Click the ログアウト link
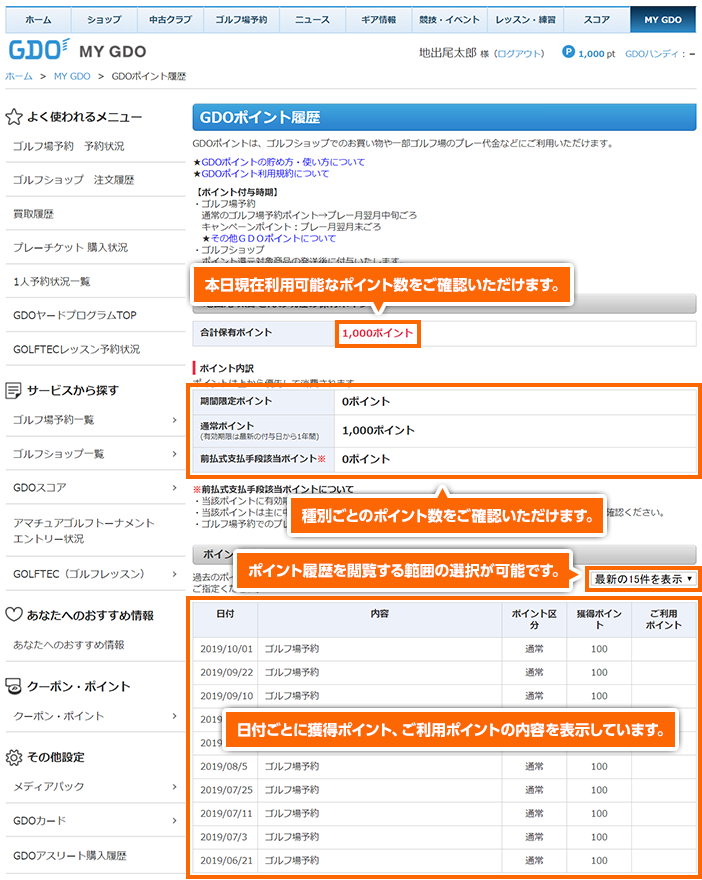Screen dimensions: 702x880 coord(520,54)
